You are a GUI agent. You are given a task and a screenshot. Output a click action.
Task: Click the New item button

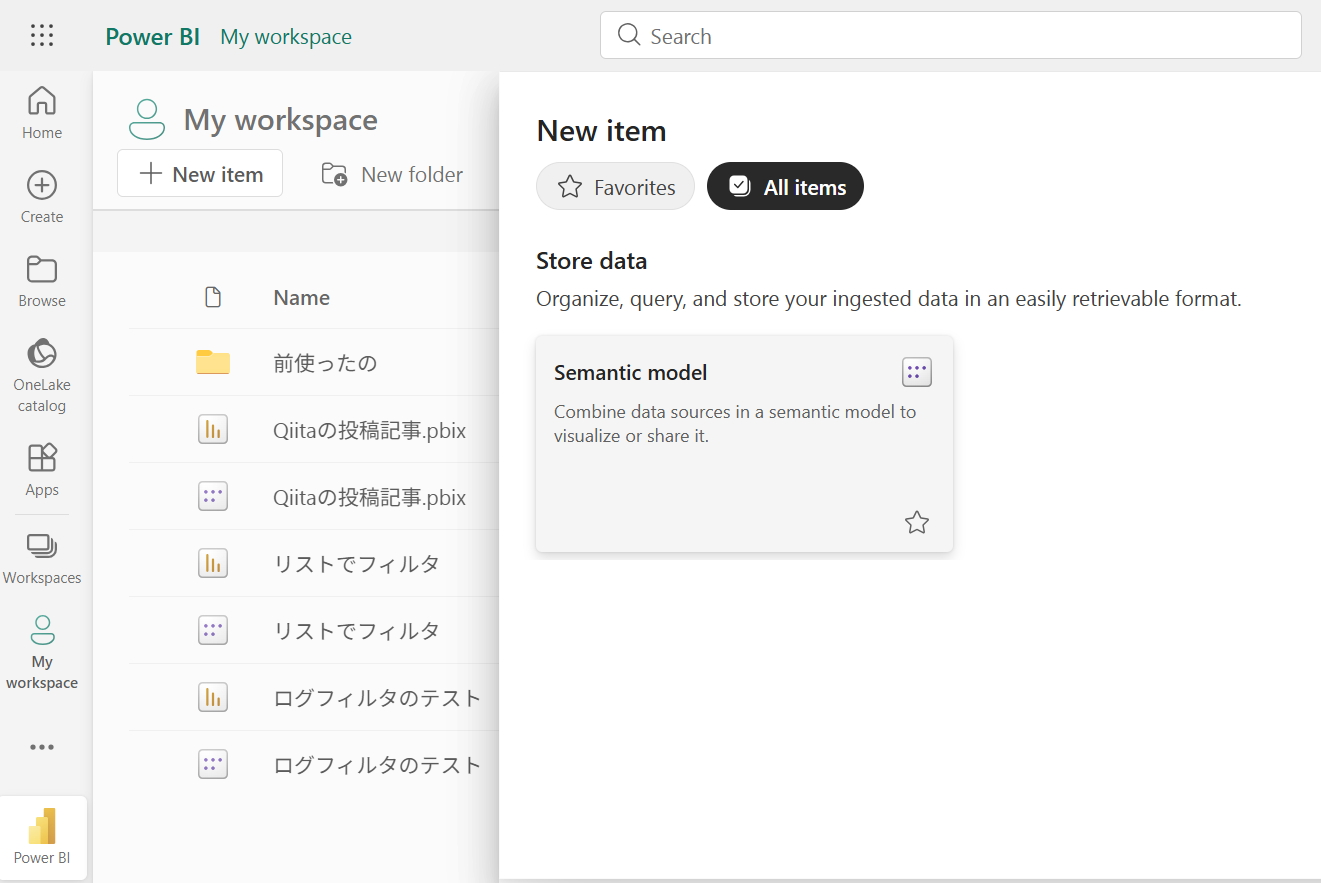coord(200,174)
